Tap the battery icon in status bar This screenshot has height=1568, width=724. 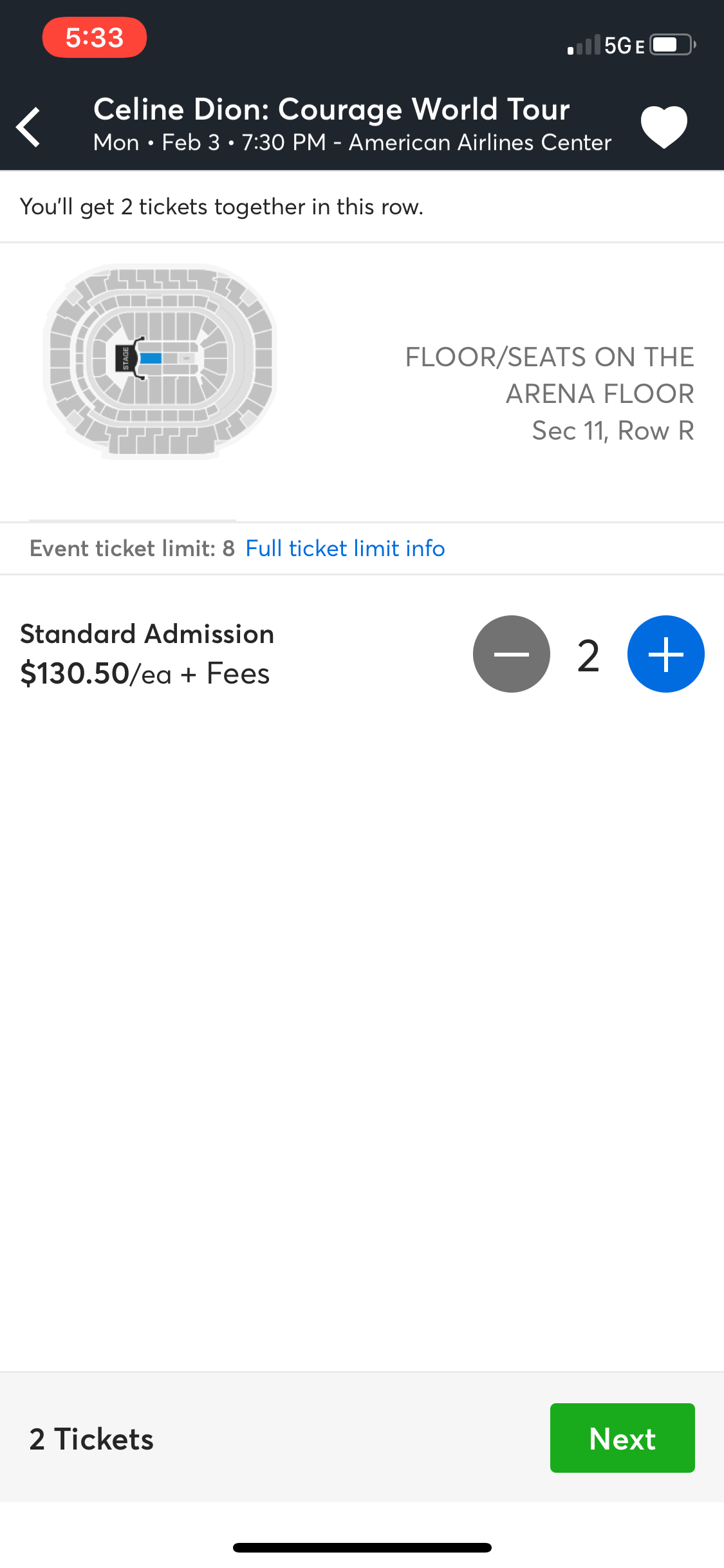[x=672, y=45]
